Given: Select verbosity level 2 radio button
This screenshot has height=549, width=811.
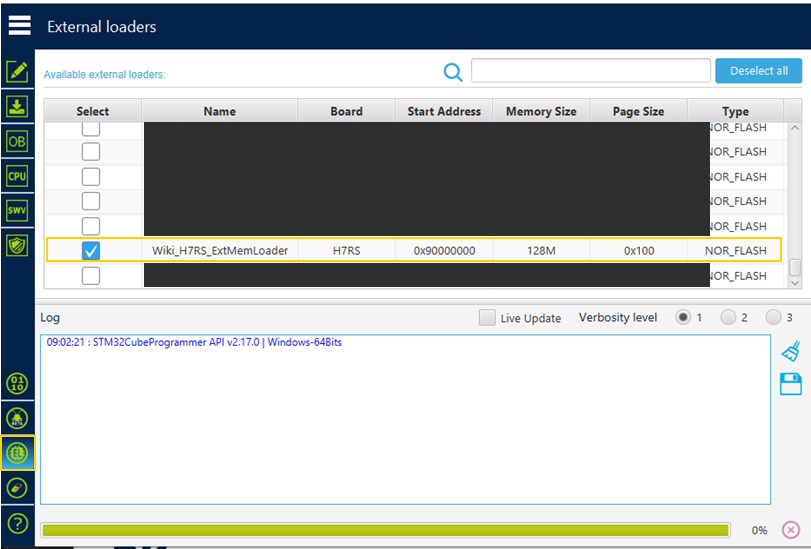Looking at the screenshot, I should click(728, 317).
